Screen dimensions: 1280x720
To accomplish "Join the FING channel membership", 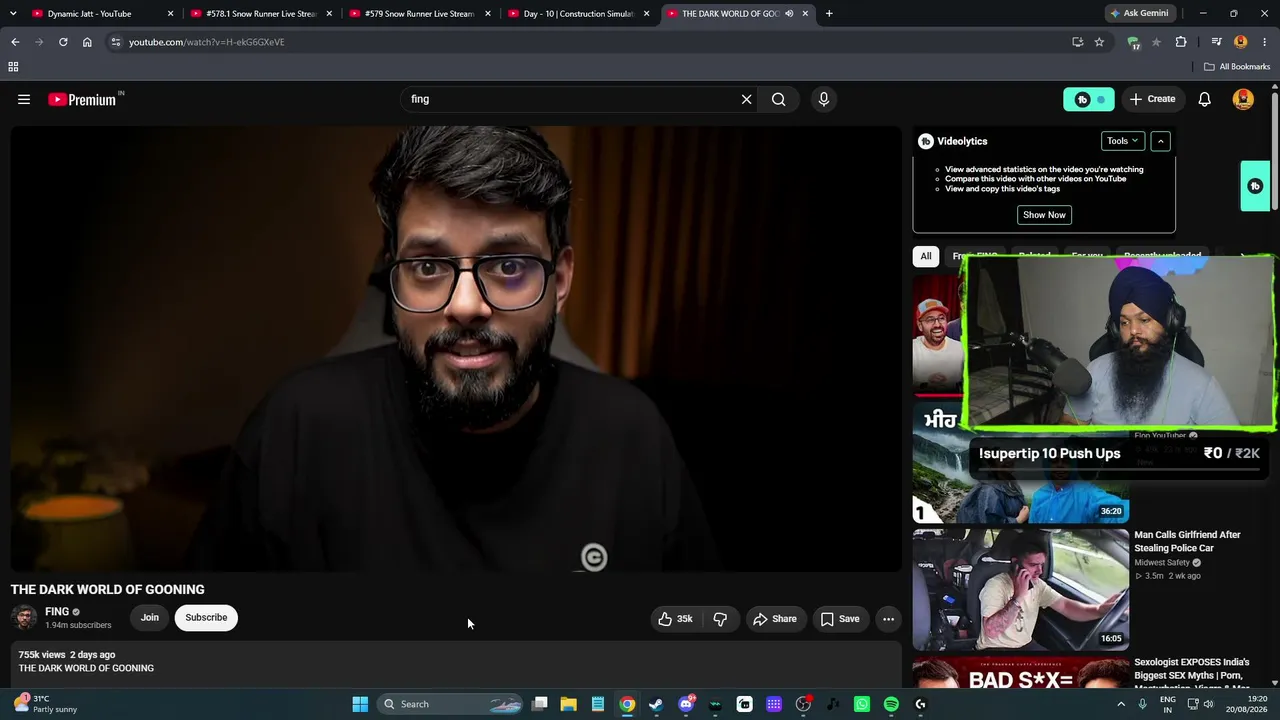I will pyautogui.click(x=149, y=618).
